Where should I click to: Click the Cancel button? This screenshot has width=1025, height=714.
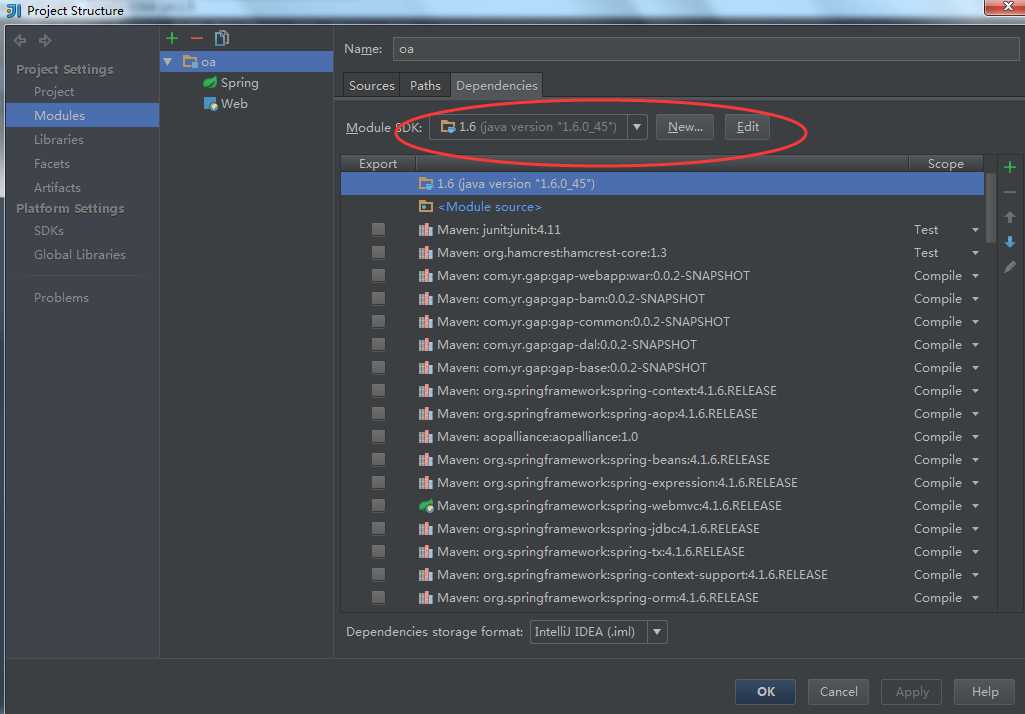click(839, 692)
